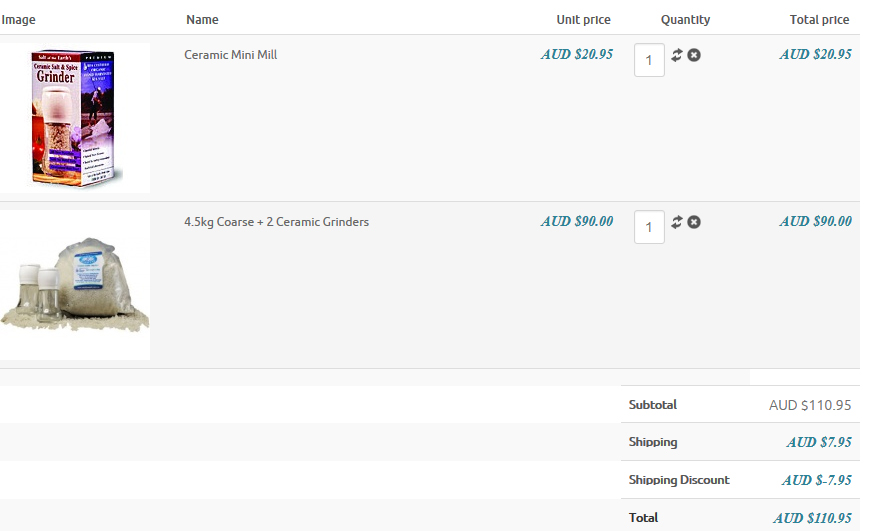Click the Total price column header

(819, 20)
